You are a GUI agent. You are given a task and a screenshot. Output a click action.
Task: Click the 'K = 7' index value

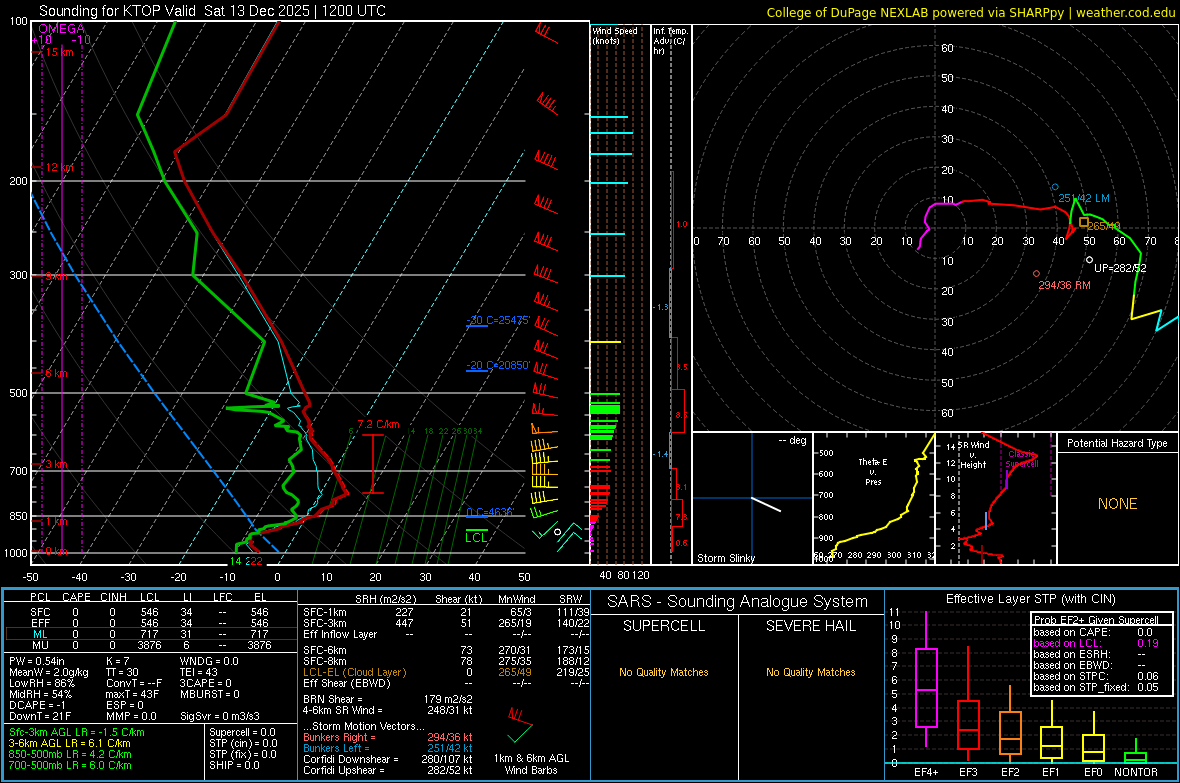click(117, 661)
